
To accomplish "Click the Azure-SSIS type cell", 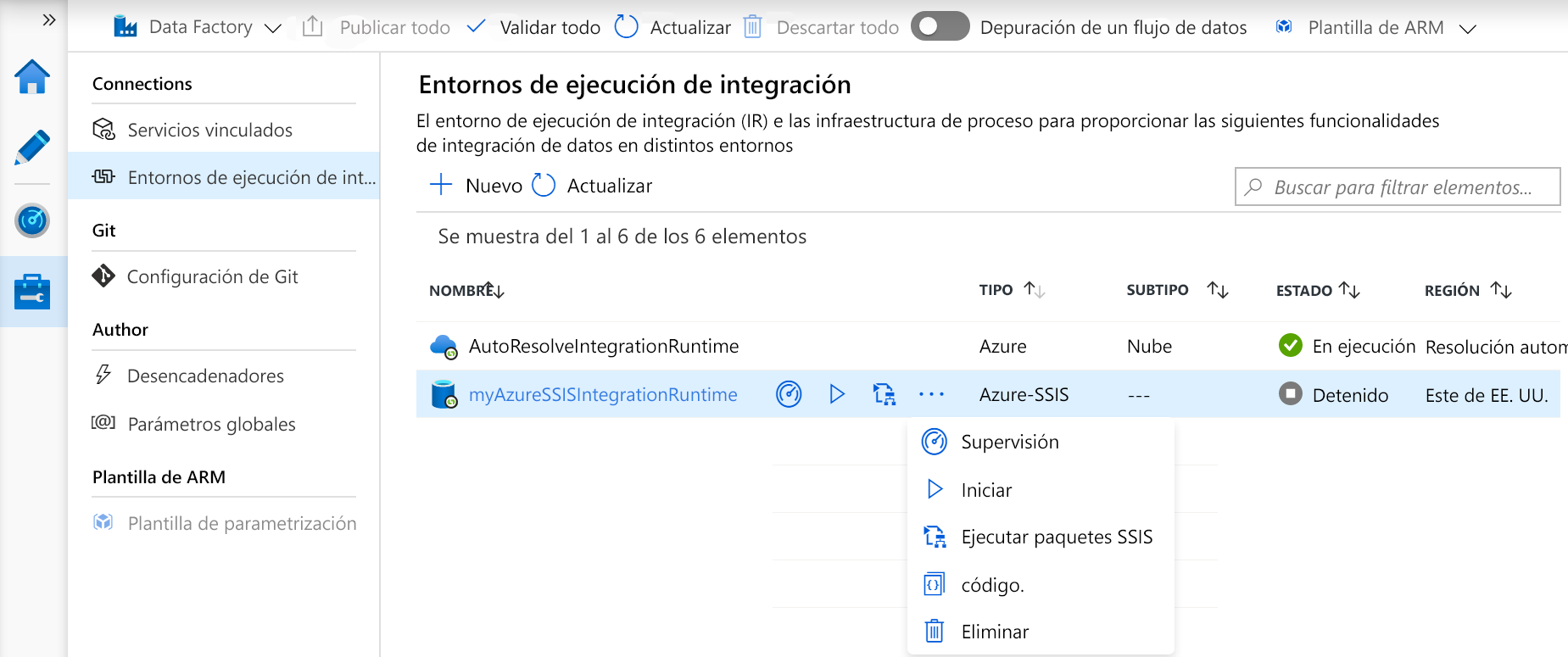I will [1024, 394].
